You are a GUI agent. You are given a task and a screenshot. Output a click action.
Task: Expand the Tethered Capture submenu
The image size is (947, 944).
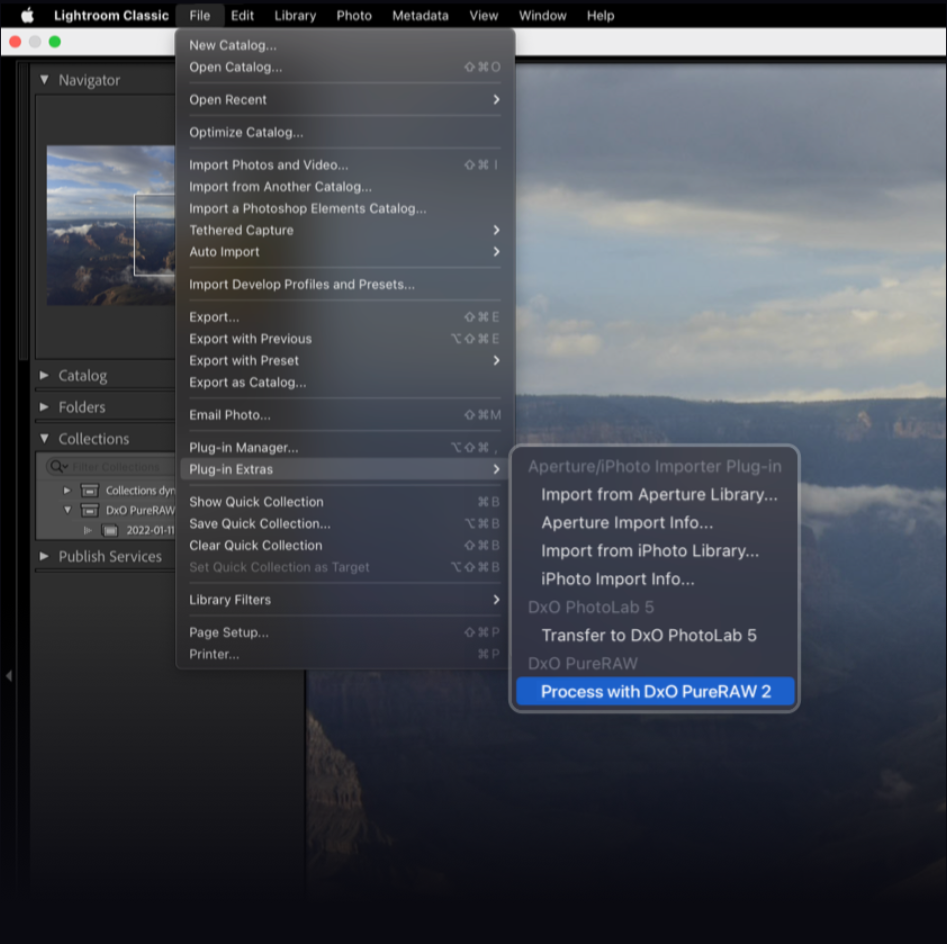pos(345,230)
